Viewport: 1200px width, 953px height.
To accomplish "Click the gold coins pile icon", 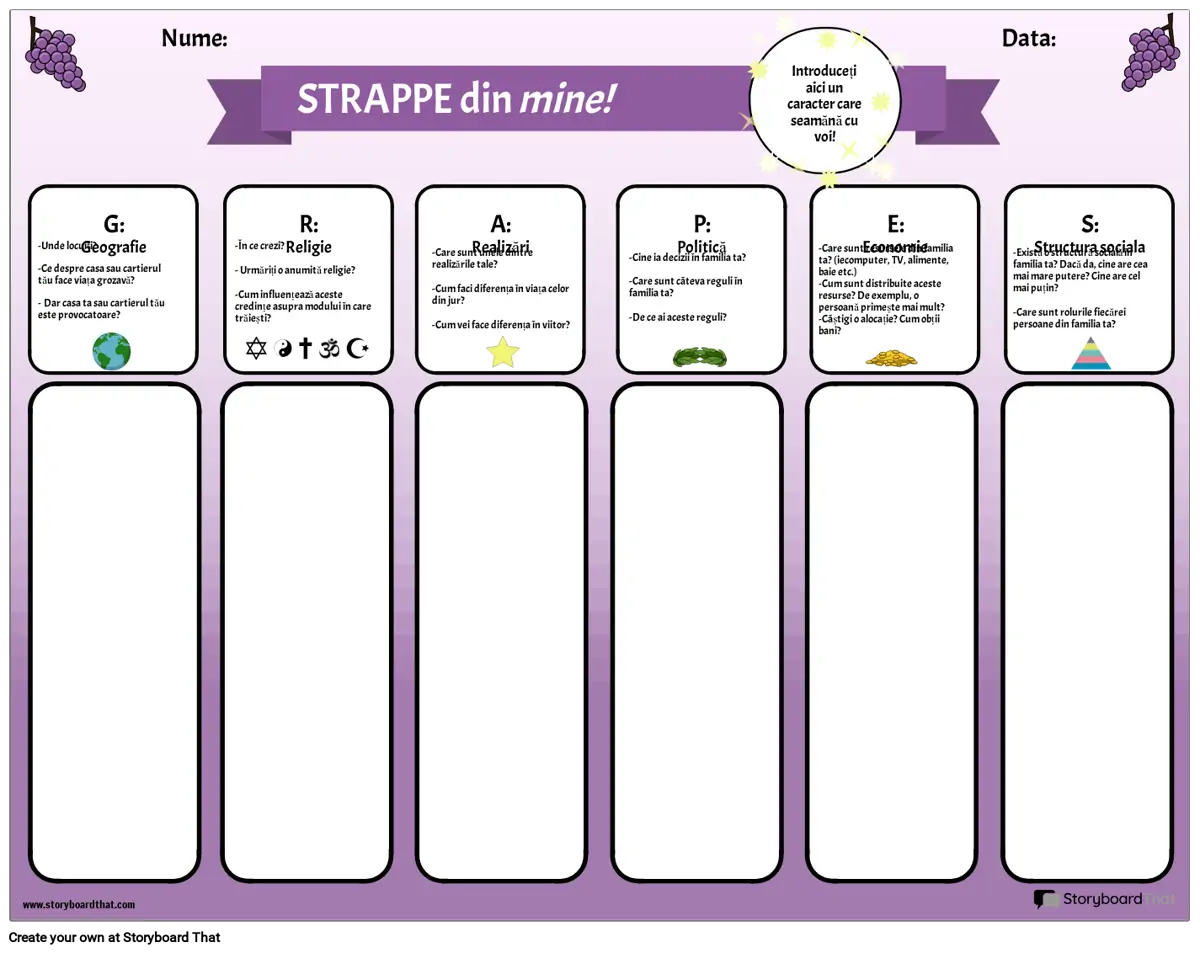I will (x=891, y=357).
